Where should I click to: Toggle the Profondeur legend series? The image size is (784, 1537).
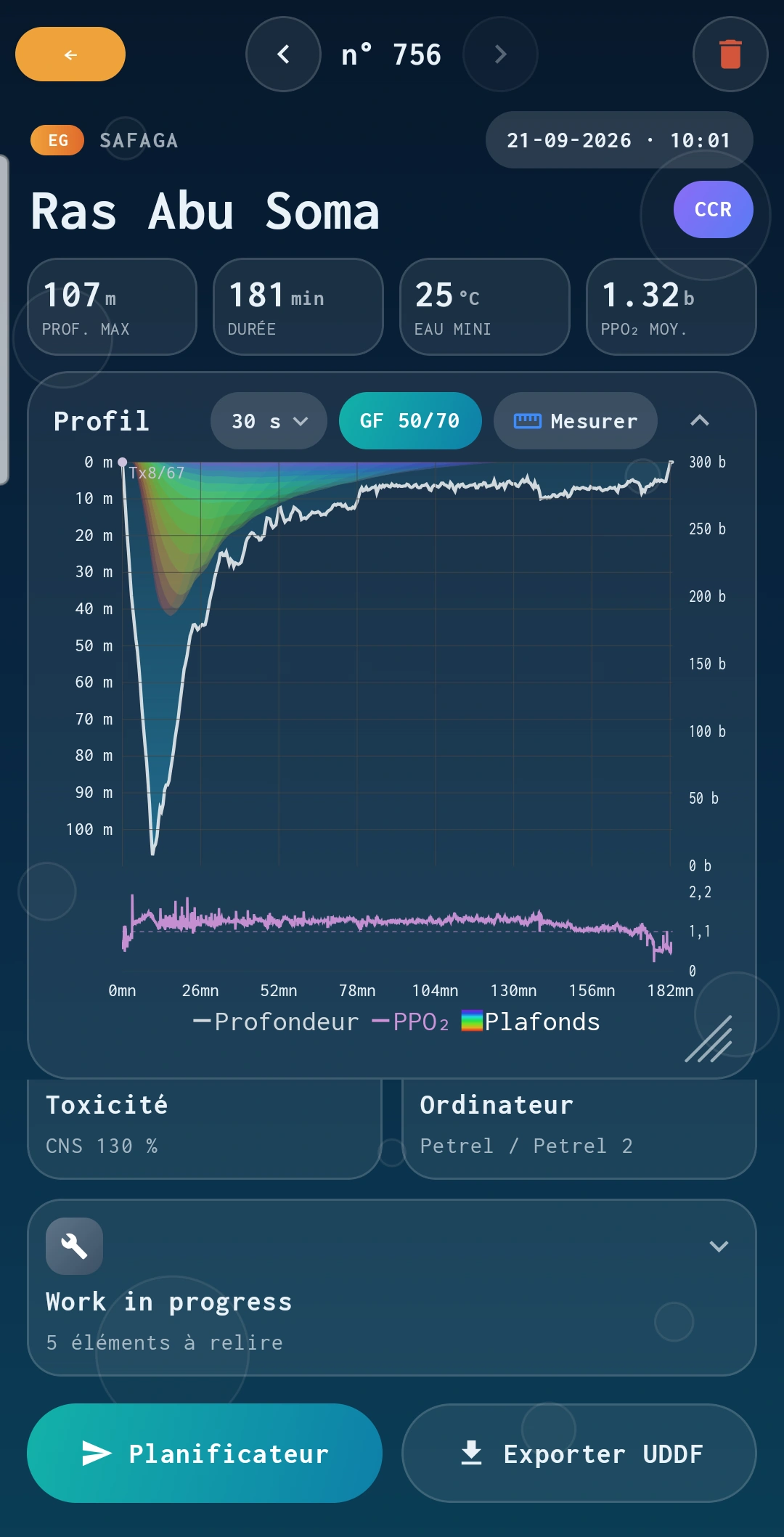coord(276,1022)
